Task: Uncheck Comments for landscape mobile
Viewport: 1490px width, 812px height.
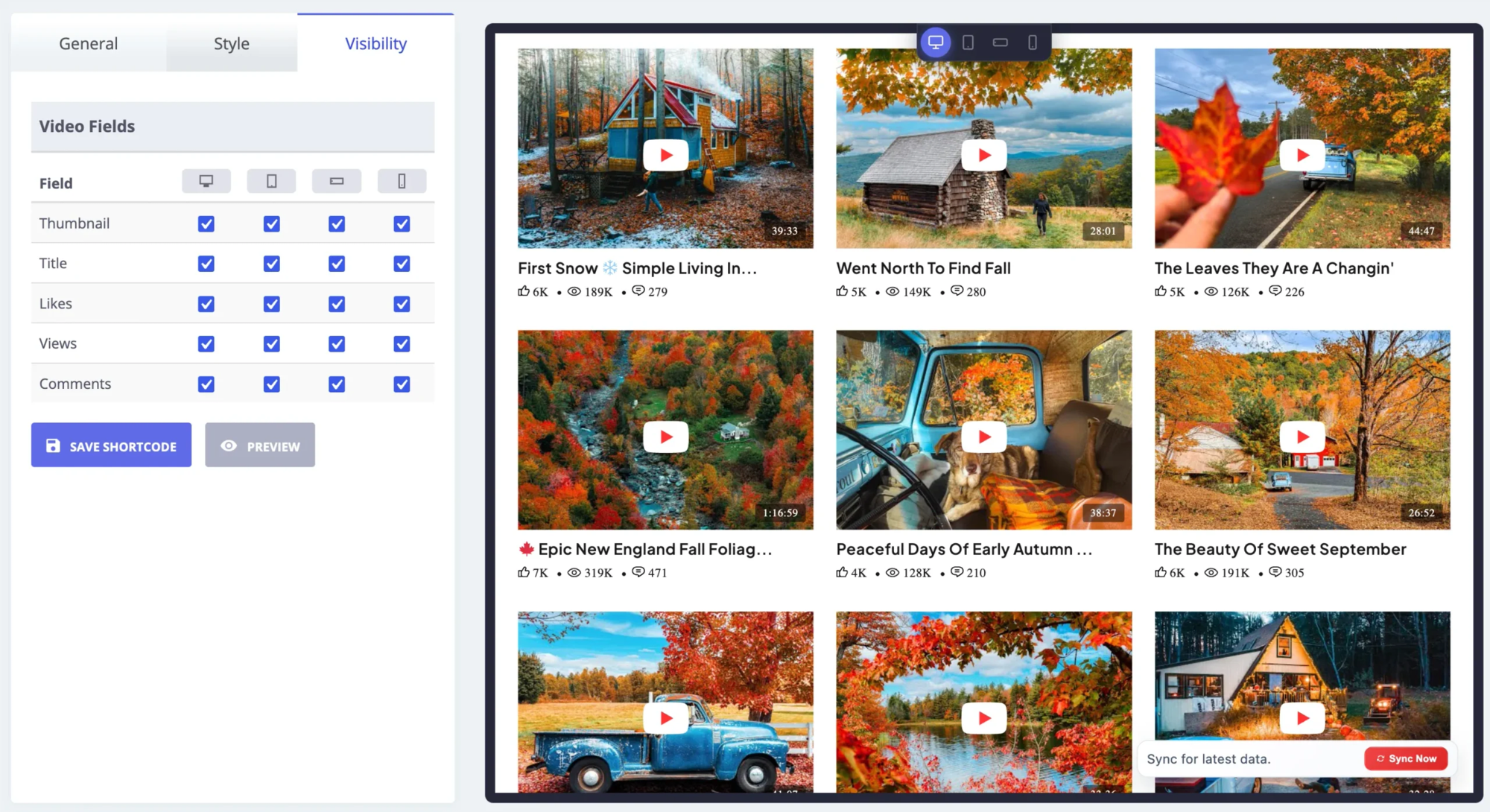Action: coord(337,384)
